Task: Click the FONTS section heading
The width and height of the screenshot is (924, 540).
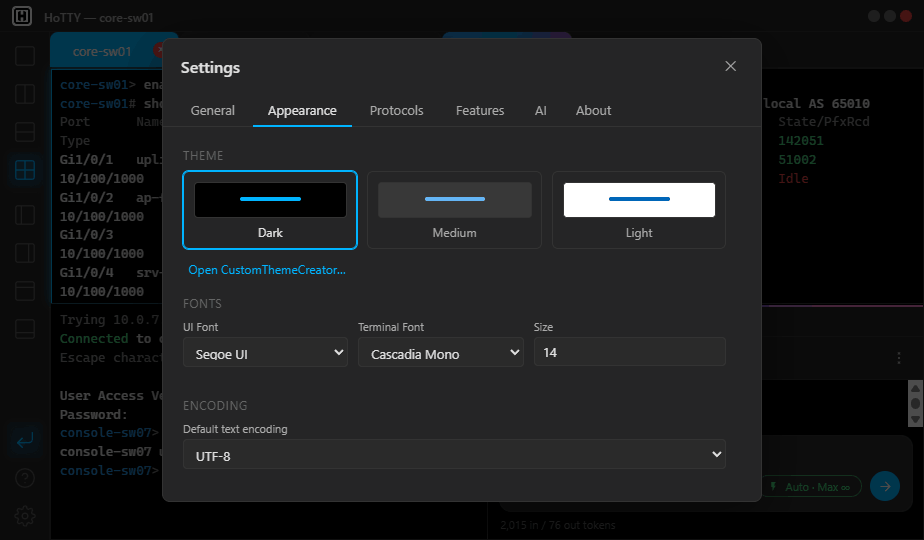Action: click(202, 304)
